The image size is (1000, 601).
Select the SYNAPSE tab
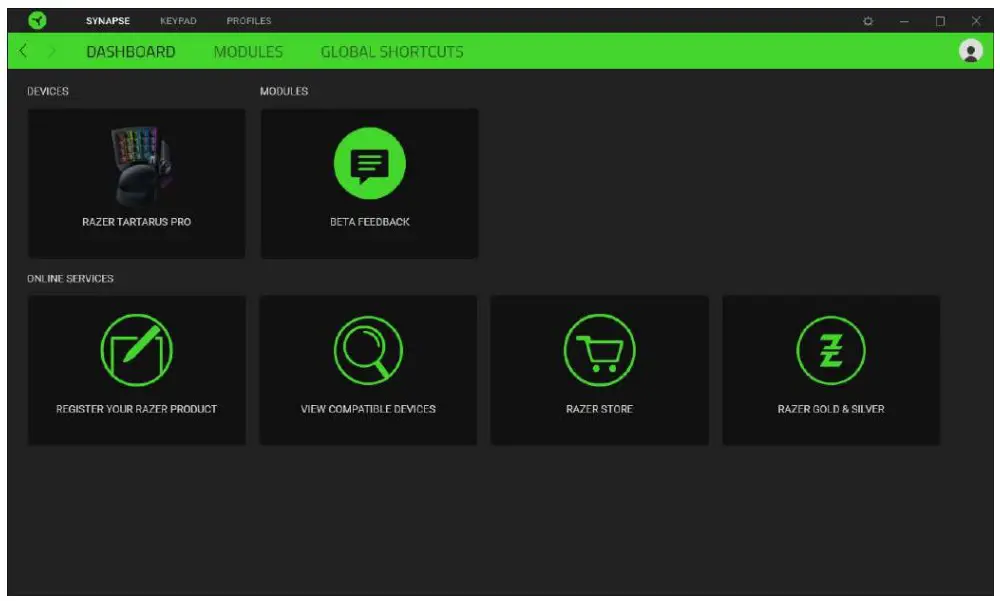(107, 19)
